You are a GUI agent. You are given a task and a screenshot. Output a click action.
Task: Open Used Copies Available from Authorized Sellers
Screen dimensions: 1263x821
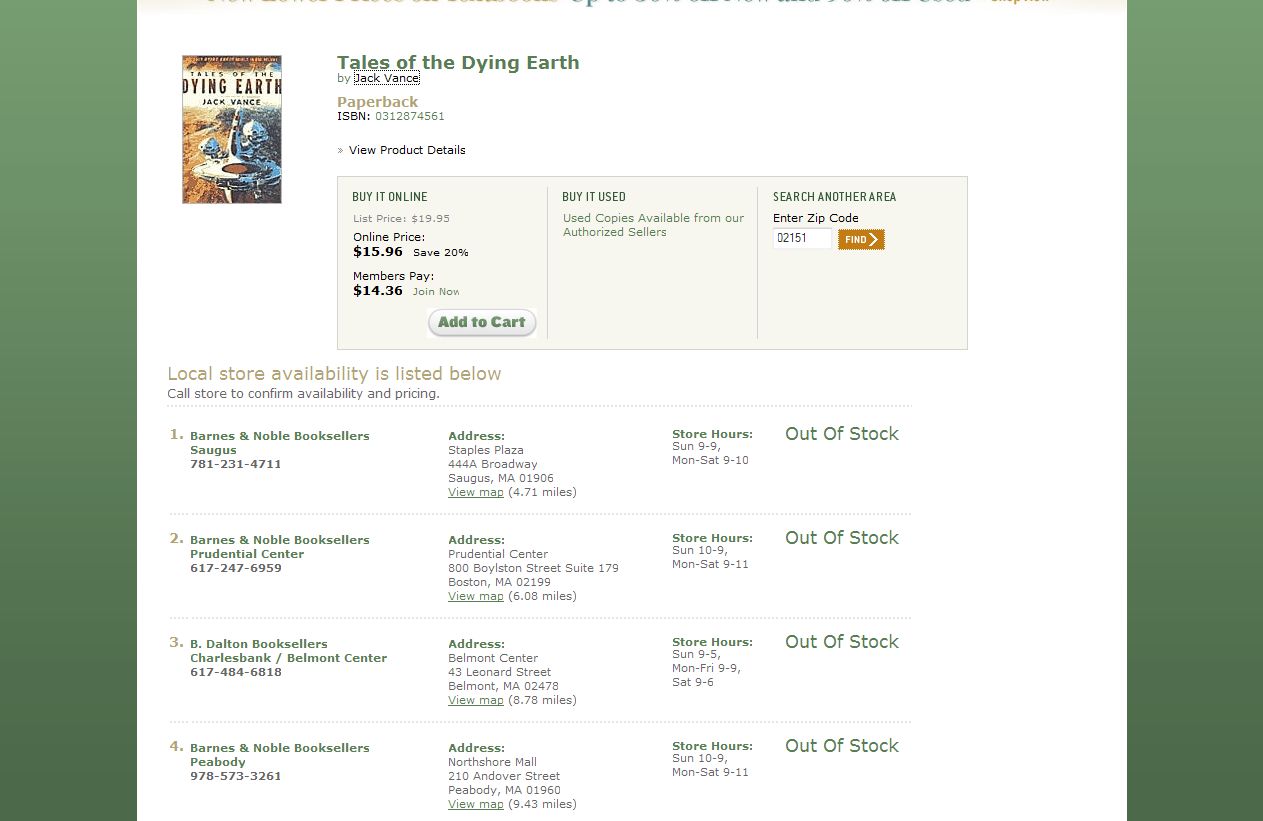[653, 225]
